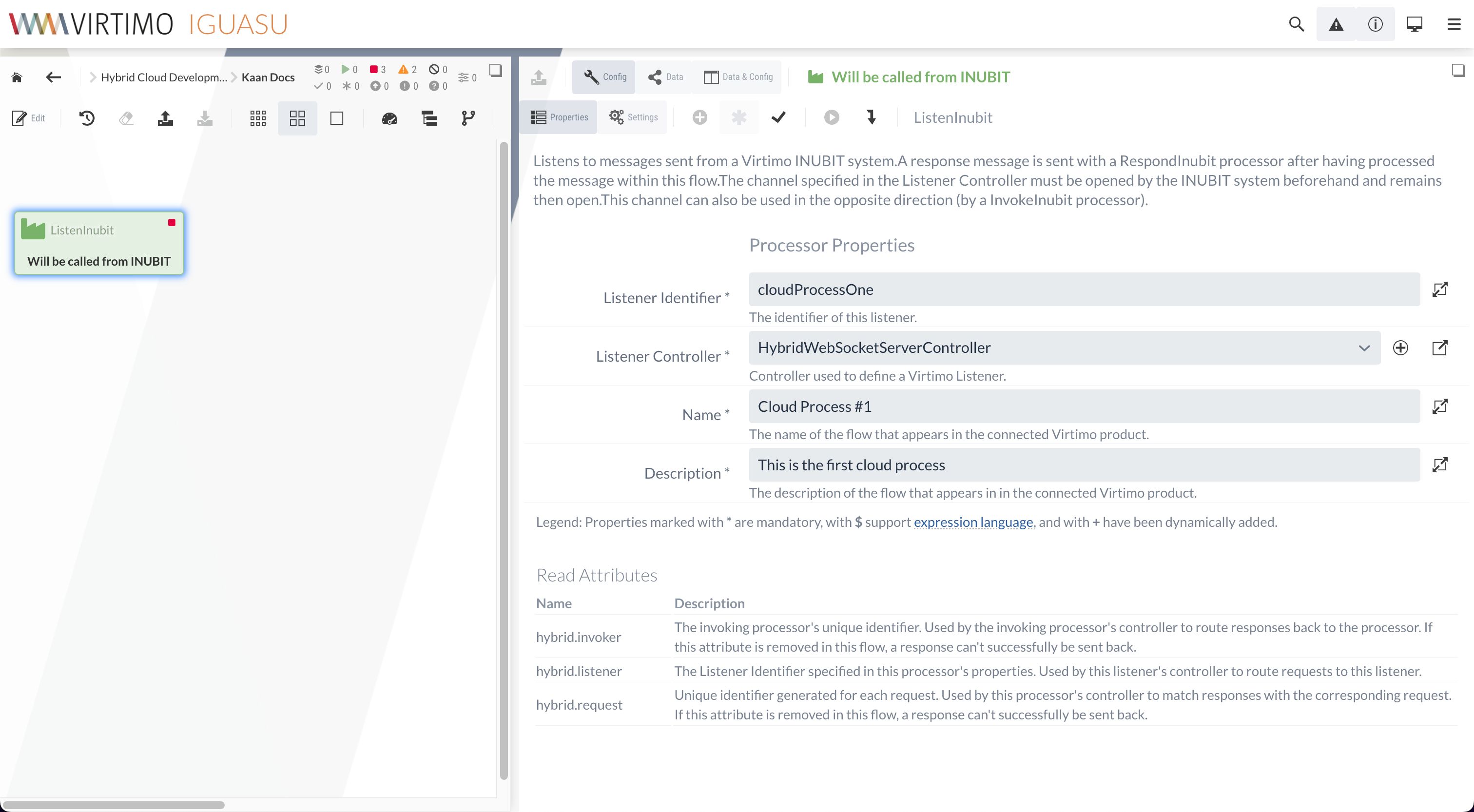This screenshot has height=812, width=1474.
Task: Open the hamburger menu icon
Action: (1454, 24)
